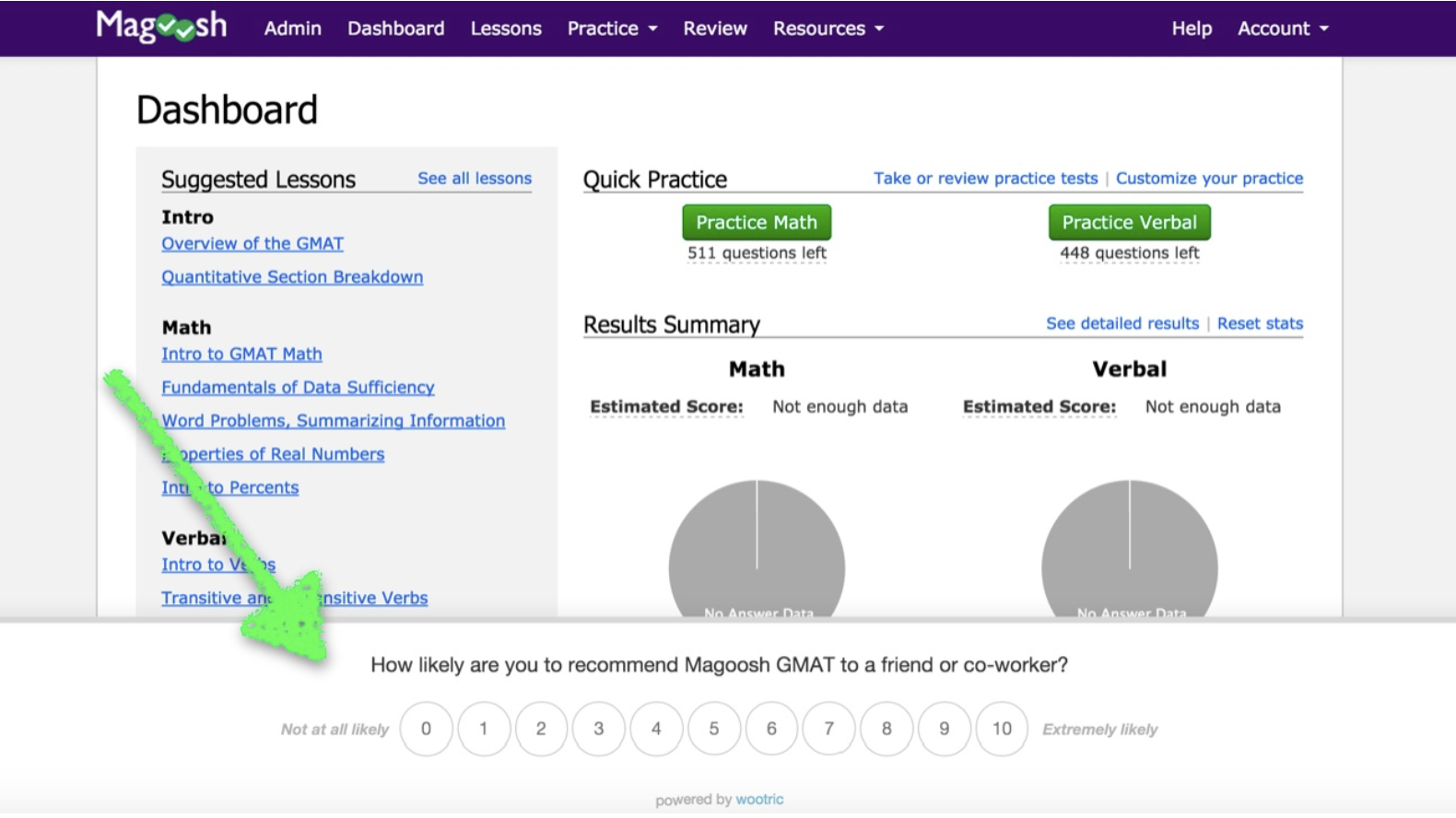The image size is (1456, 818).
Task: Click the Verbal results pie chart
Action: (1130, 549)
